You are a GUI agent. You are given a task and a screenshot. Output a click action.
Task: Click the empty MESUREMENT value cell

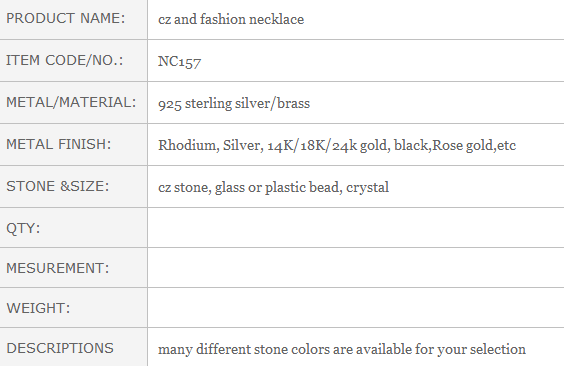pos(356,267)
